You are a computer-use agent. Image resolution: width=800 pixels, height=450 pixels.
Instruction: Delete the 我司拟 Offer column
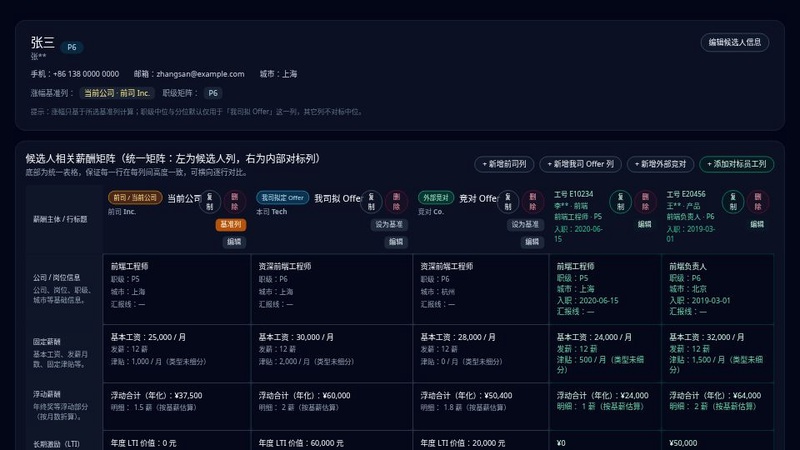pyautogui.click(x=396, y=202)
